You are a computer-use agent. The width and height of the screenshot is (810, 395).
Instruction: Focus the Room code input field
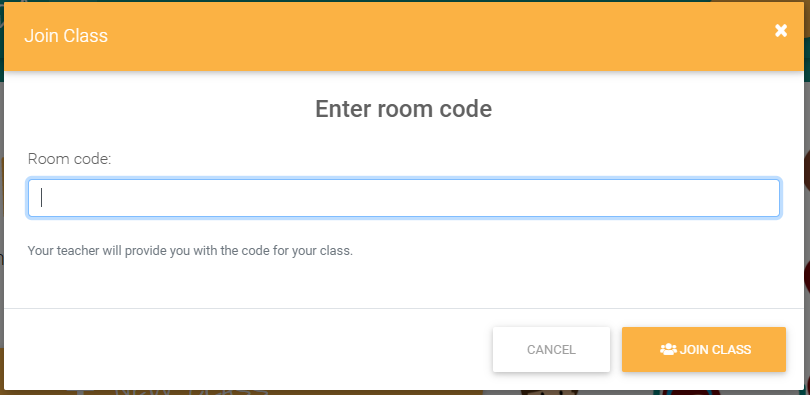tap(403, 198)
